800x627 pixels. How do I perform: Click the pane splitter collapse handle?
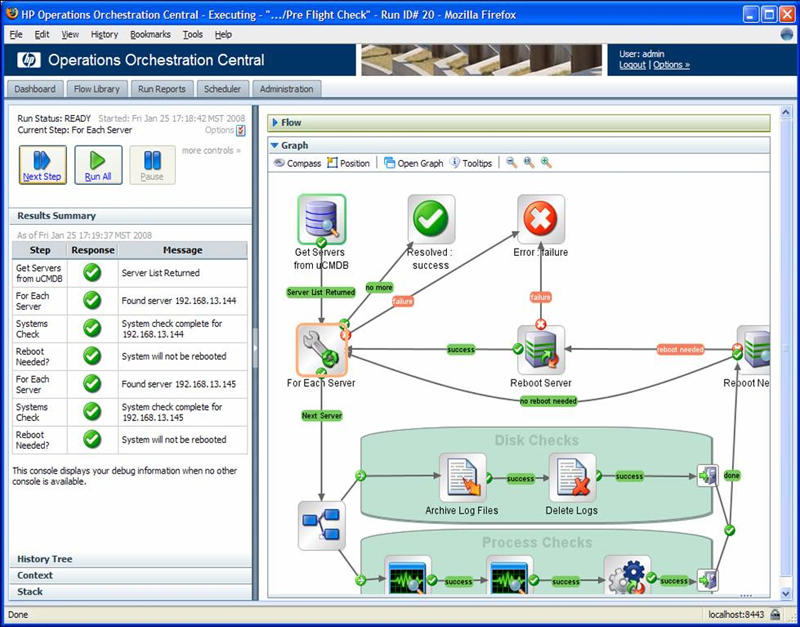click(256, 348)
